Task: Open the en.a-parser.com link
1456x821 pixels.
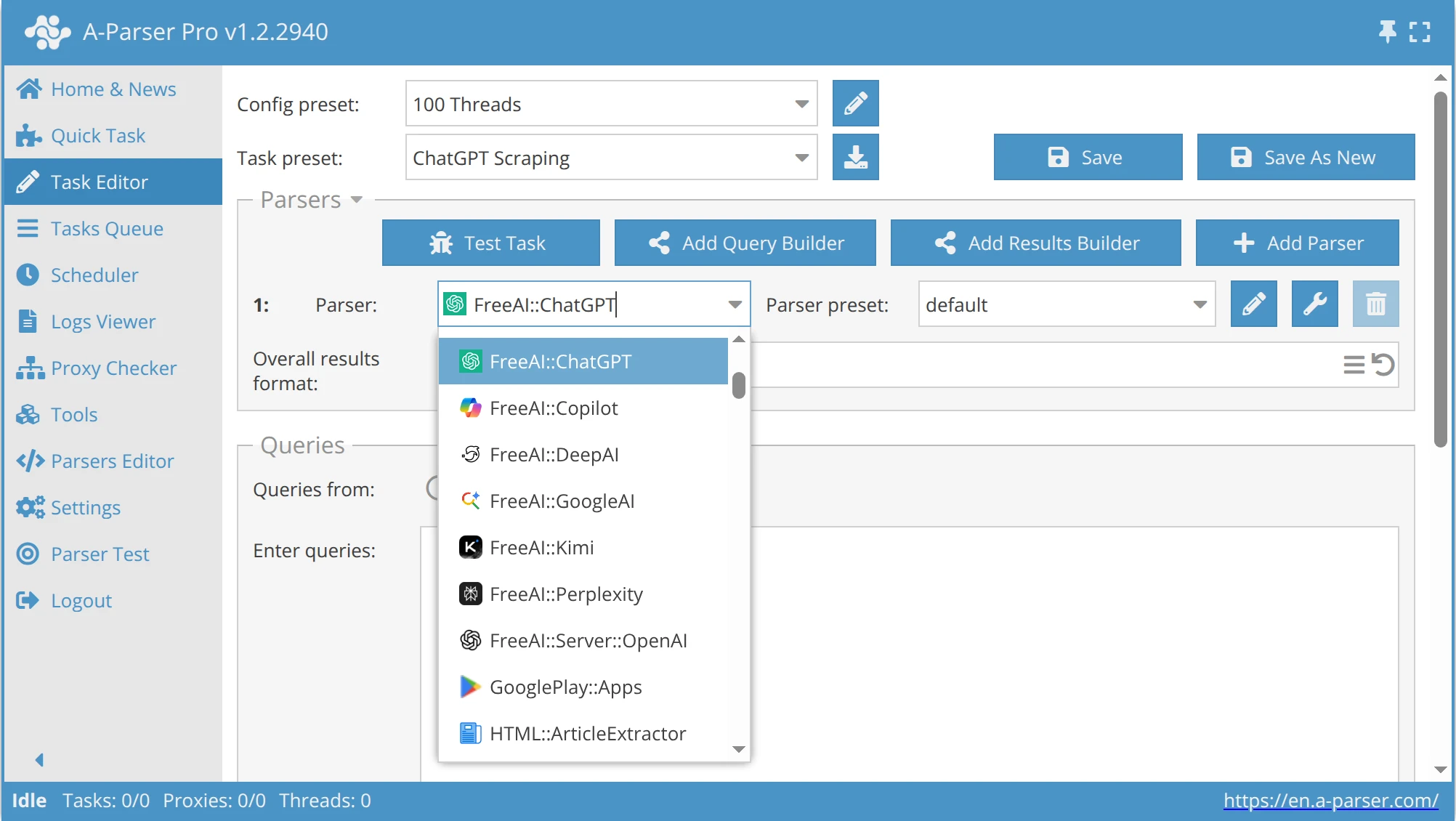Action: tap(1330, 800)
